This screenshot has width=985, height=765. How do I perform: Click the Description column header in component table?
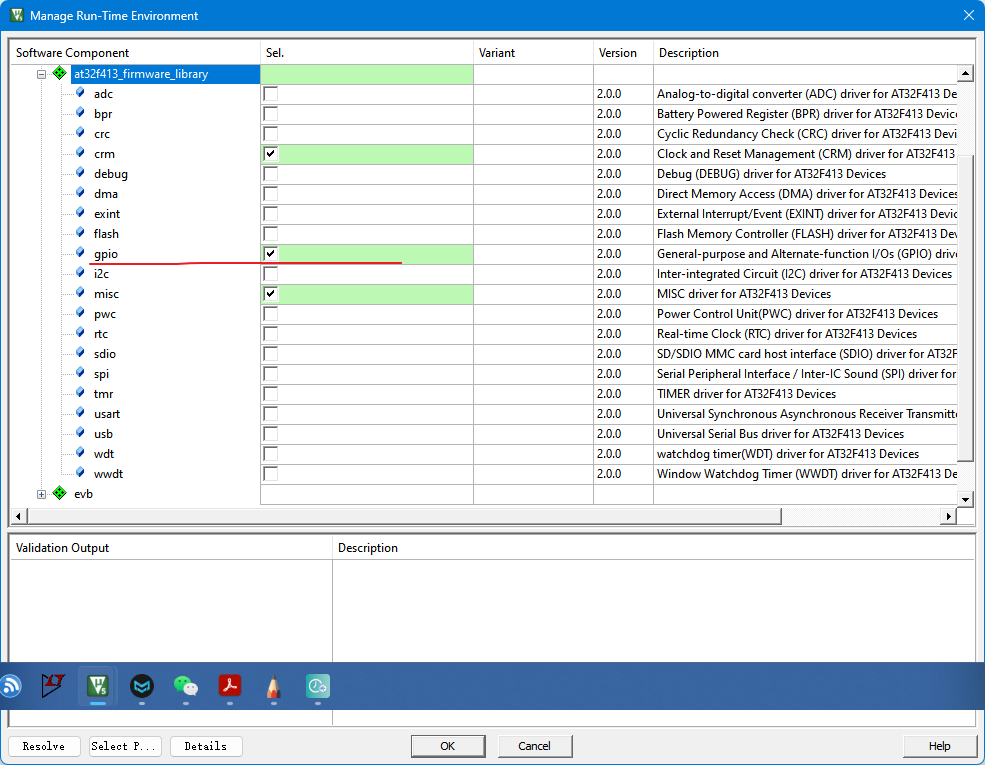pyautogui.click(x=814, y=53)
